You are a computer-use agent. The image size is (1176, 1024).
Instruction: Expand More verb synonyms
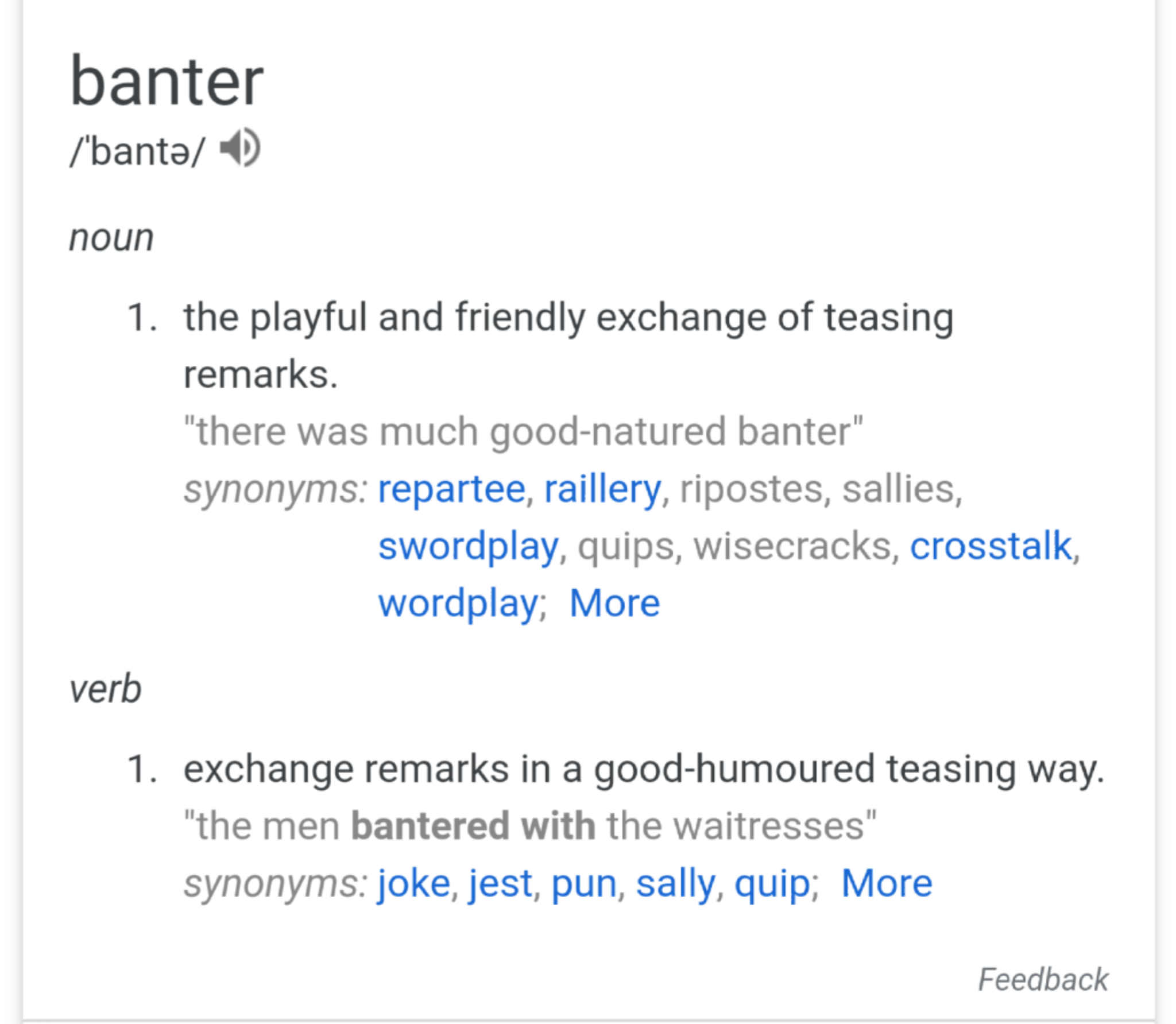click(x=887, y=883)
